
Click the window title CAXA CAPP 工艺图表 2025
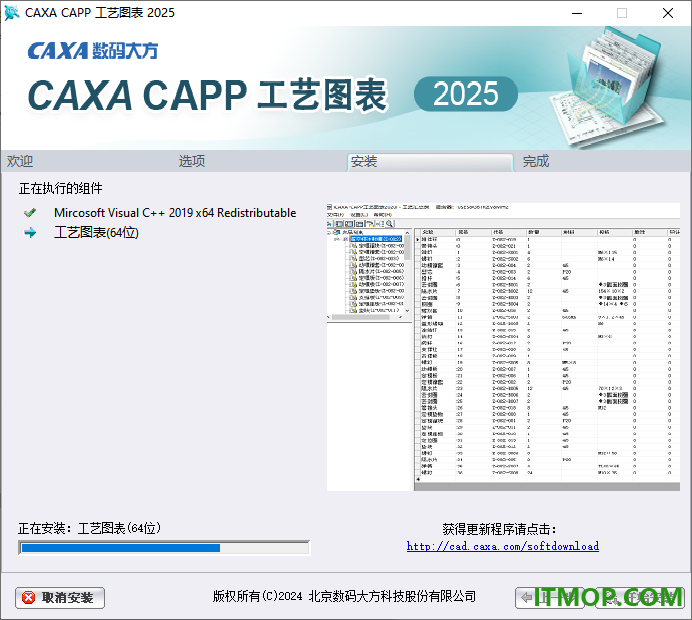click(x=100, y=13)
